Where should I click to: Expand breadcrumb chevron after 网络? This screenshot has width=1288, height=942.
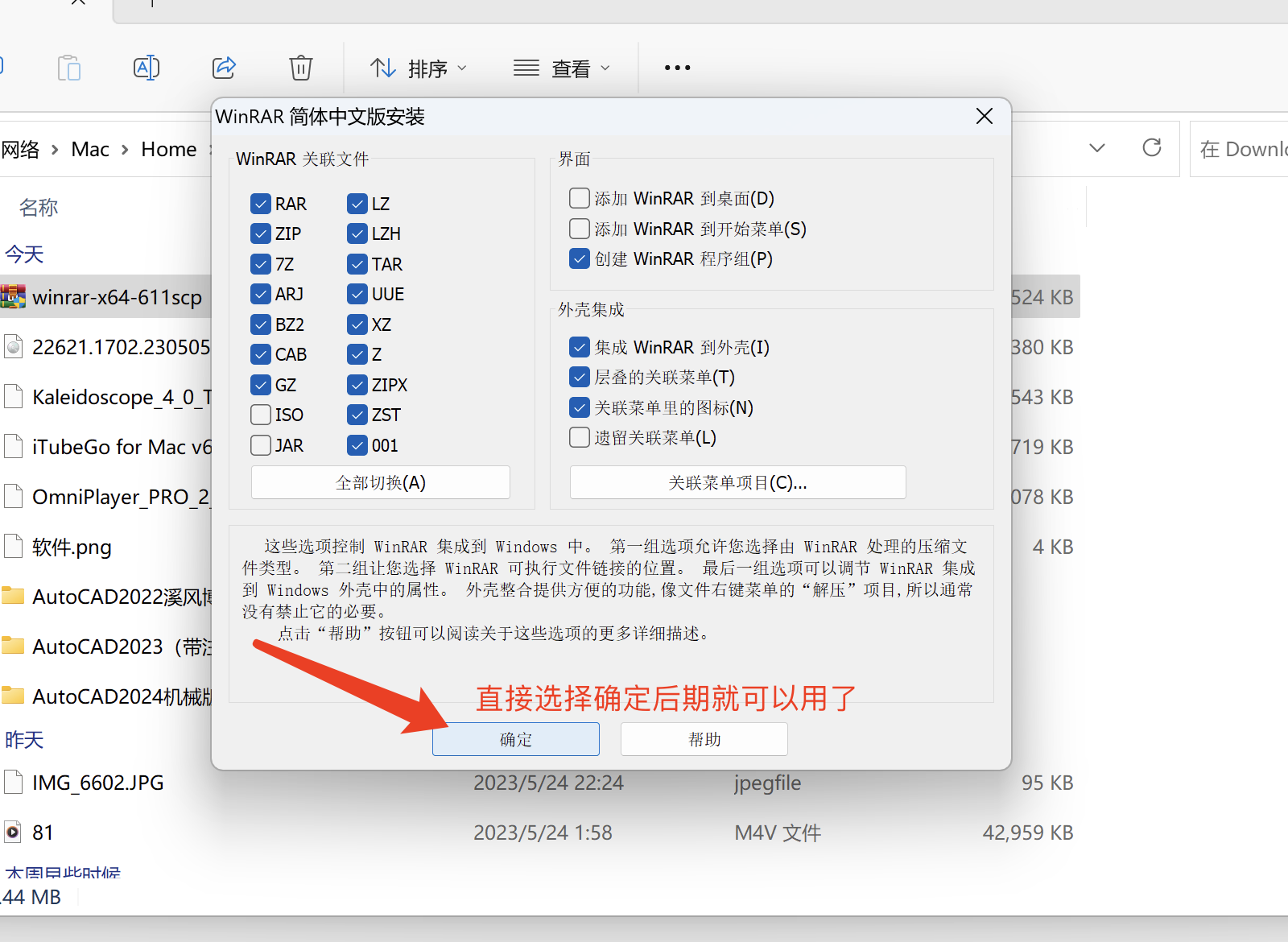point(55,150)
